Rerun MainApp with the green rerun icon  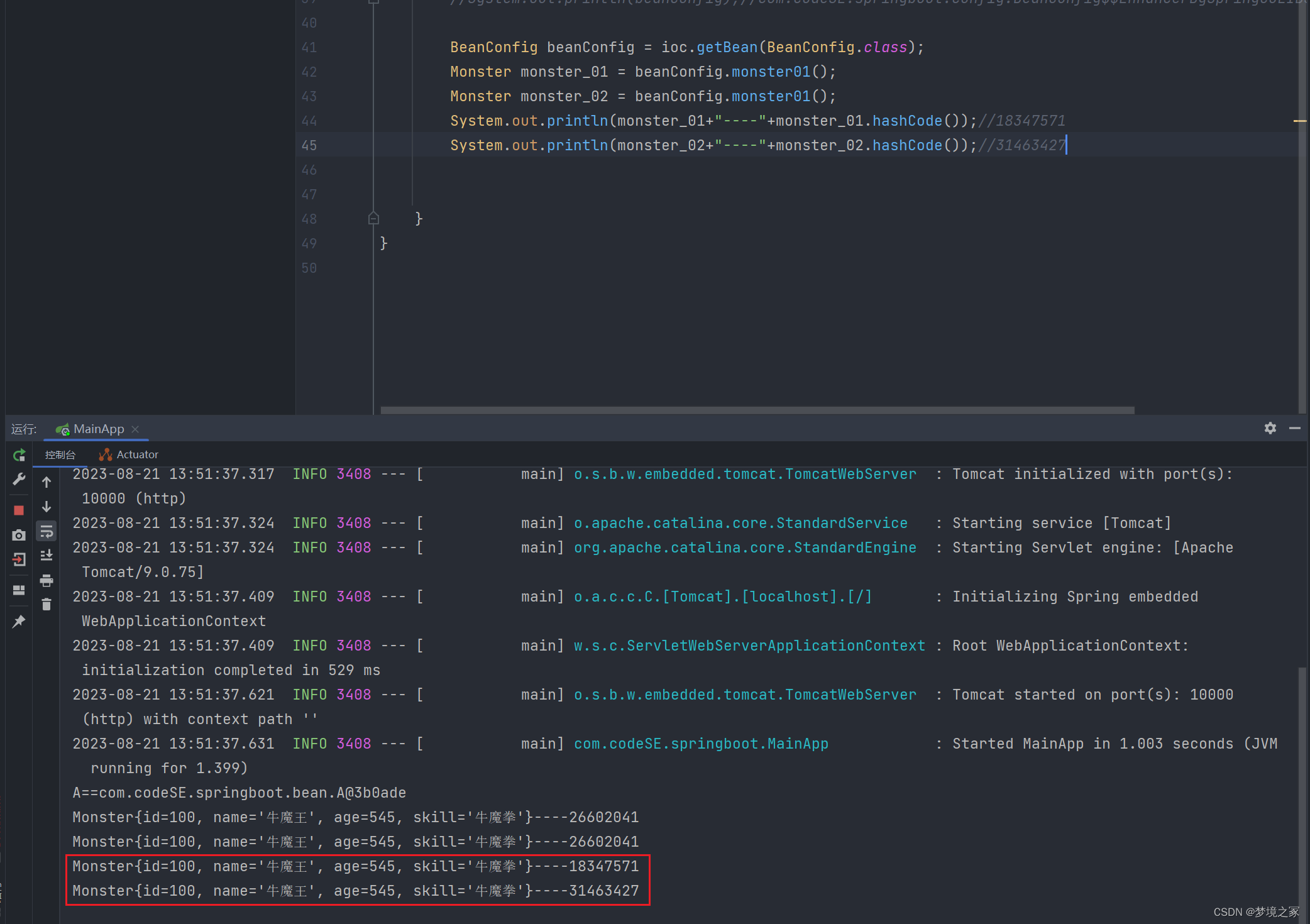point(19,455)
